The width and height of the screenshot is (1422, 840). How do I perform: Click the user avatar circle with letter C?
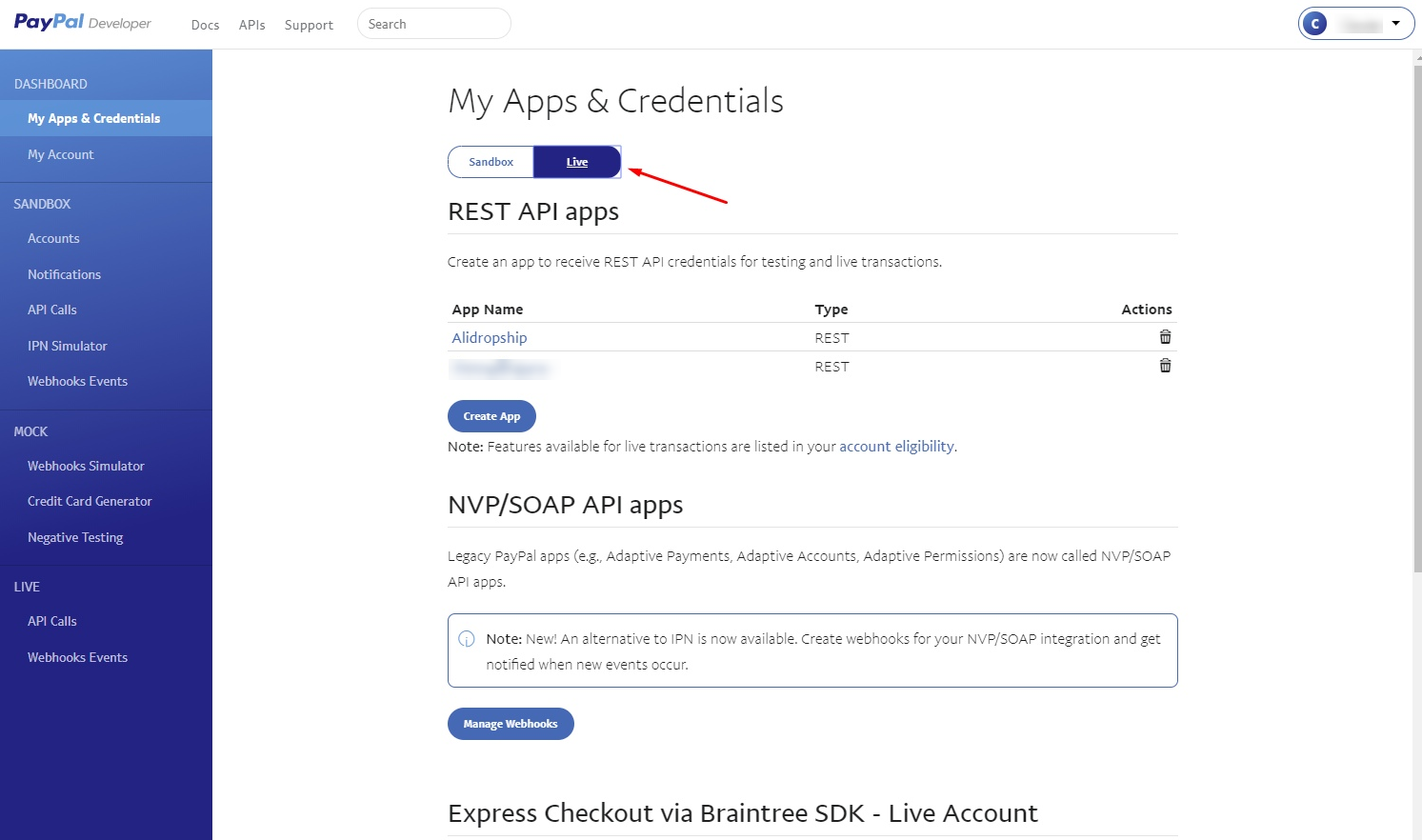pos(1315,24)
